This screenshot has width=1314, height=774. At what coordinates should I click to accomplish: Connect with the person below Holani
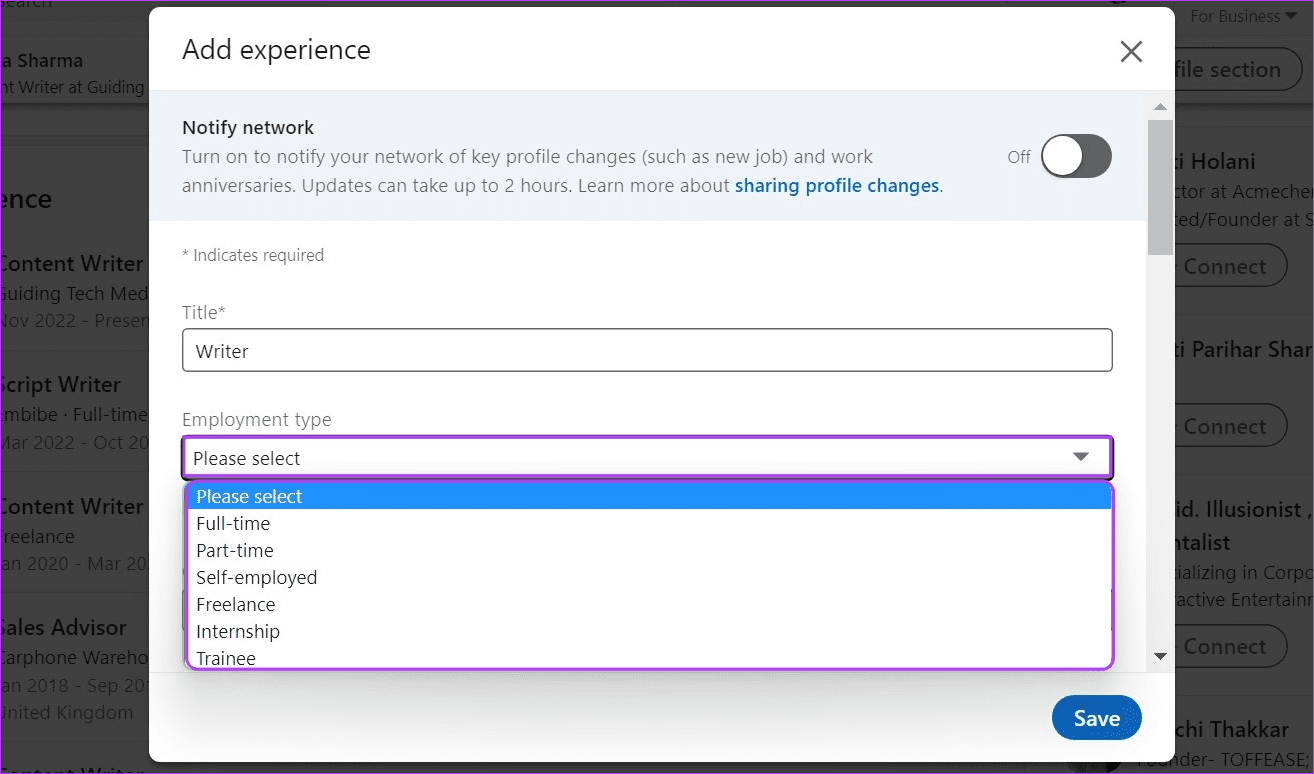[1230, 267]
